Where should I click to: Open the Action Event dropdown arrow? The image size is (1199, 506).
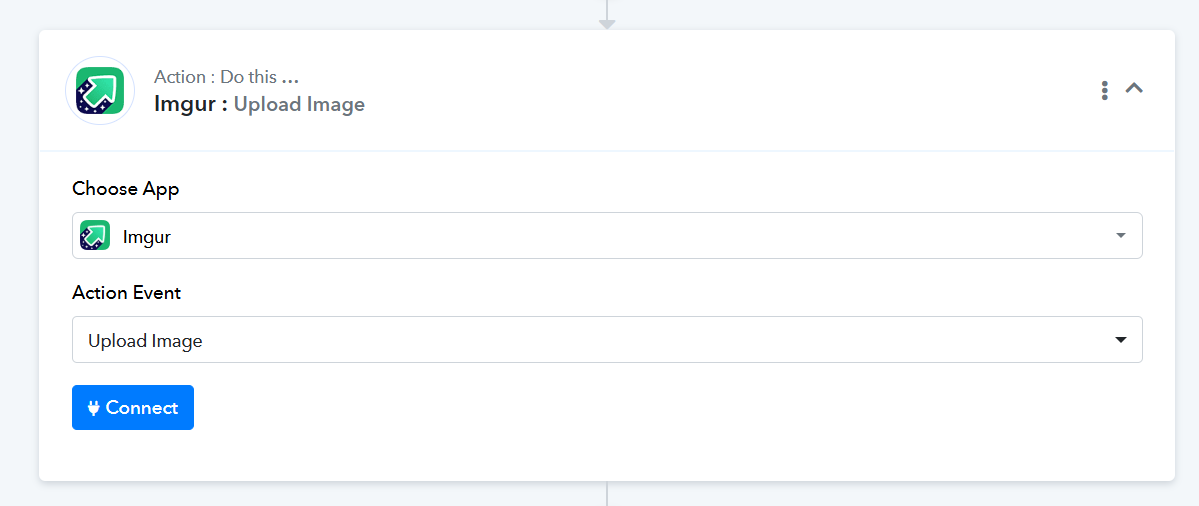[x=1121, y=340]
